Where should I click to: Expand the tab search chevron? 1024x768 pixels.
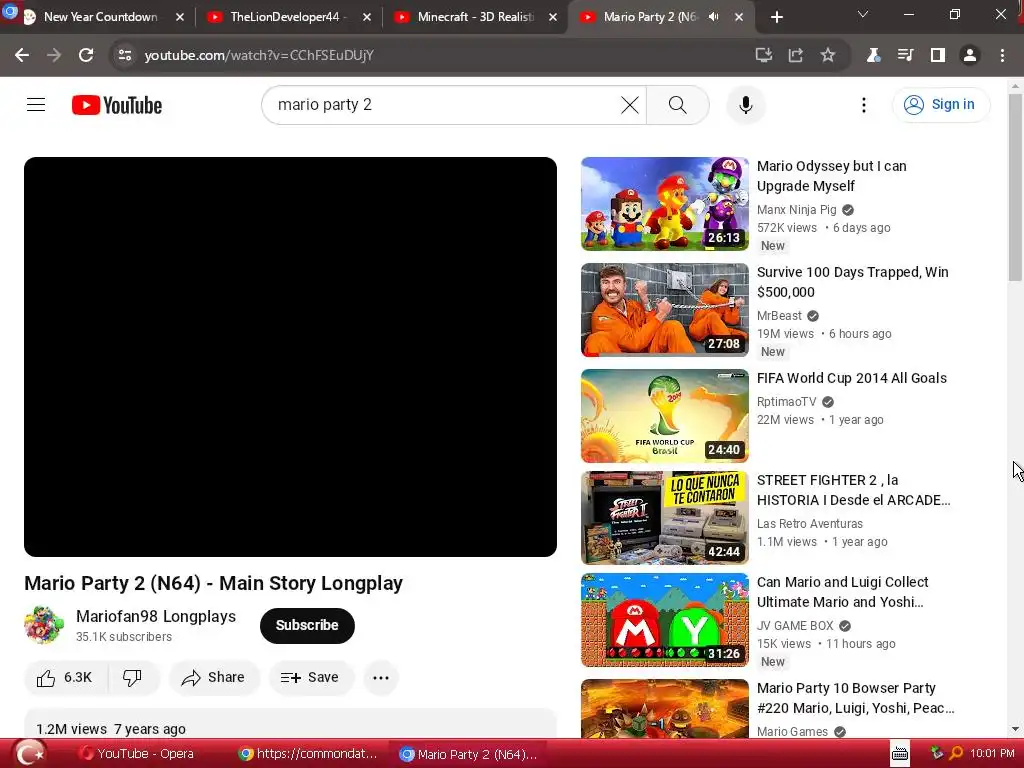(x=863, y=14)
